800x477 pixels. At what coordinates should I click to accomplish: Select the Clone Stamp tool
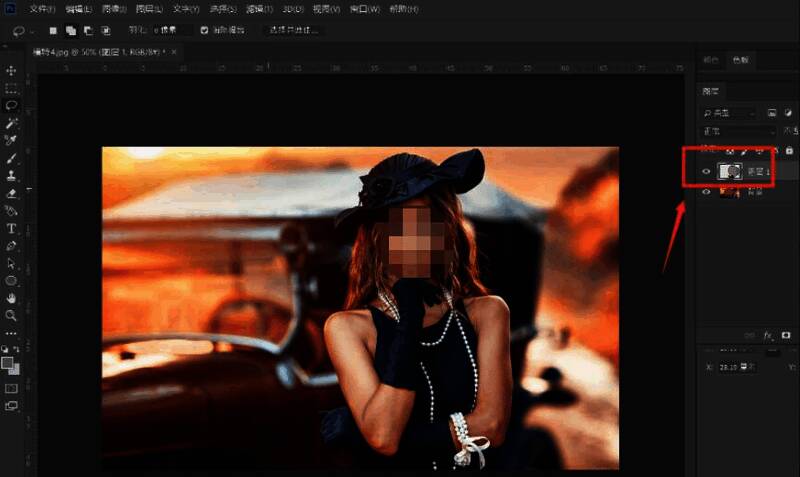tap(11, 175)
